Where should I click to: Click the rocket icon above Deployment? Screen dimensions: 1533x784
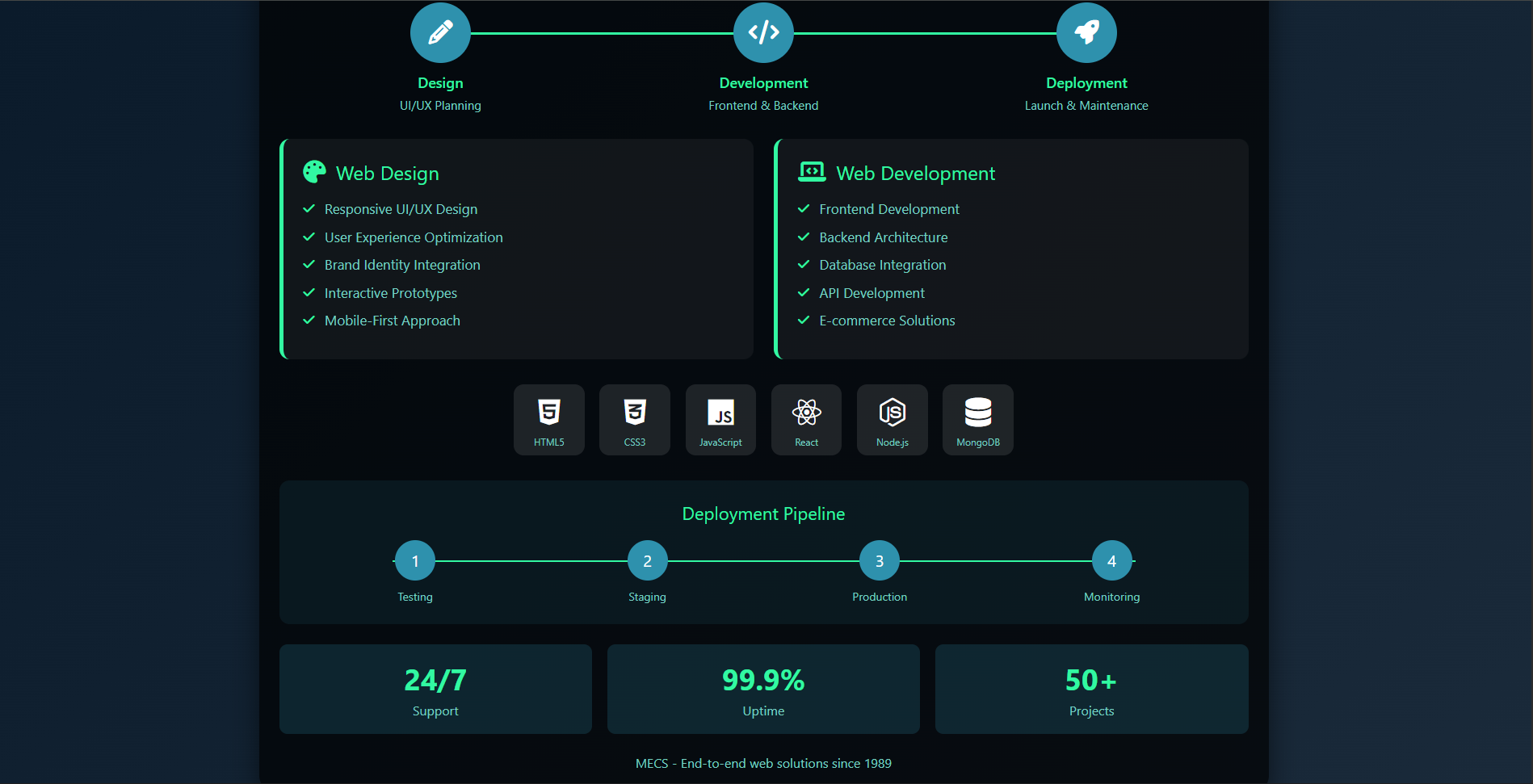pyautogui.click(x=1086, y=32)
